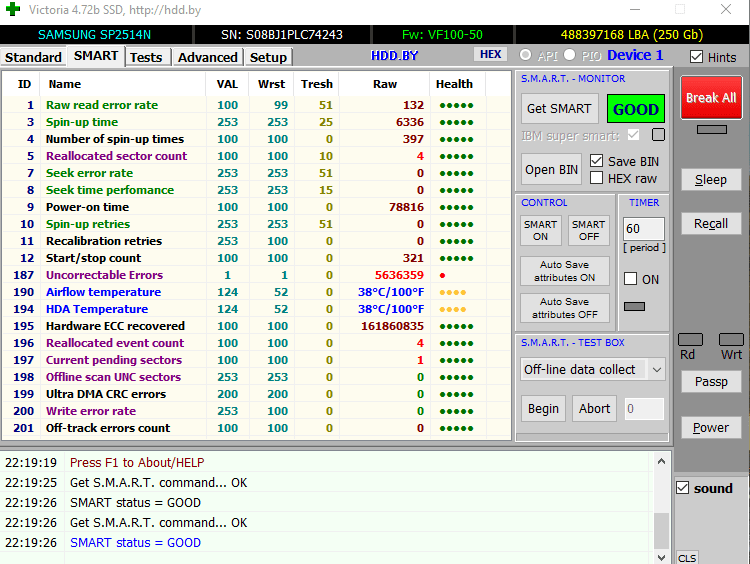Screen dimensions: 750x564
Task: Open the Advanced tab
Action: tap(208, 57)
